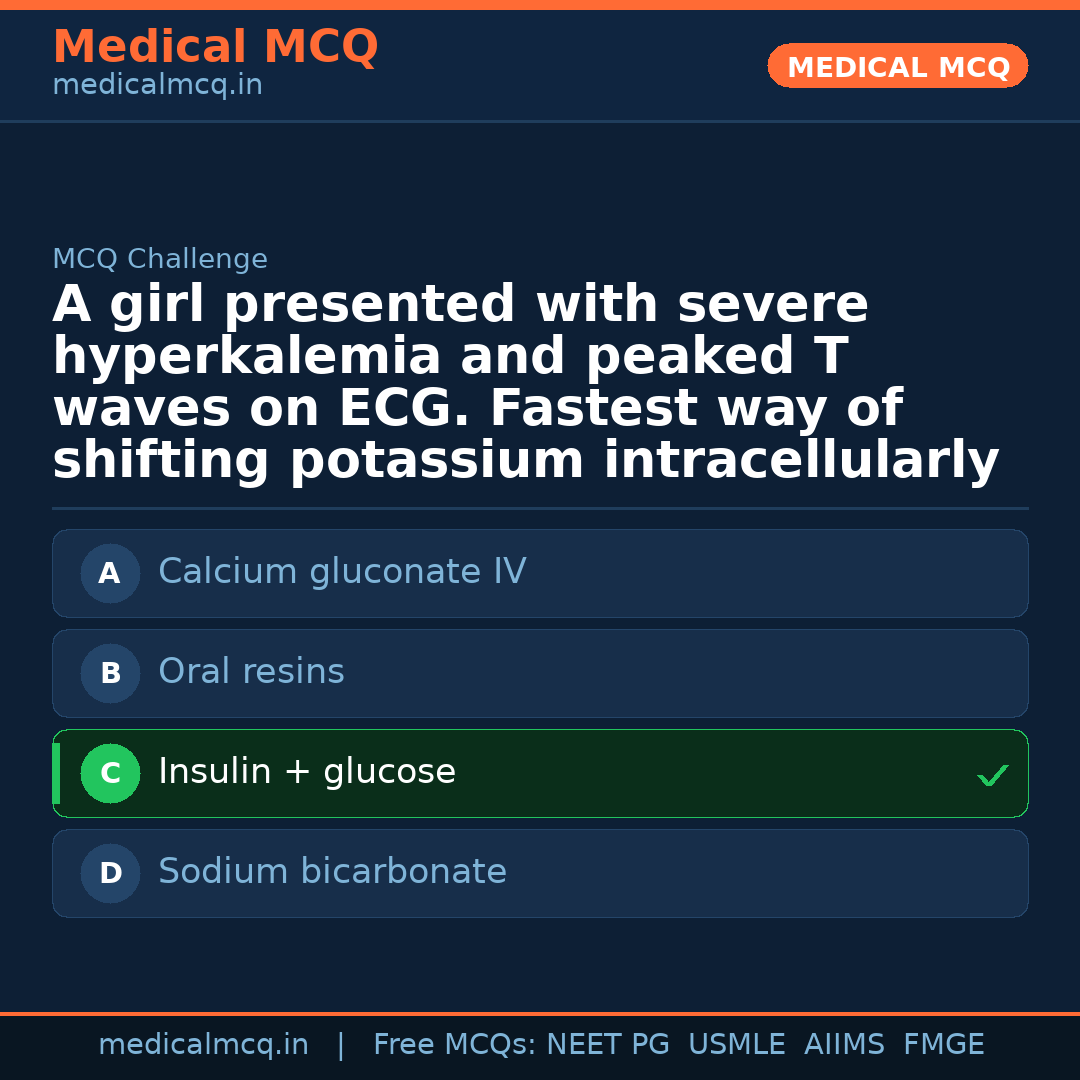Click the Medical MCQ title heading

pos(215,47)
